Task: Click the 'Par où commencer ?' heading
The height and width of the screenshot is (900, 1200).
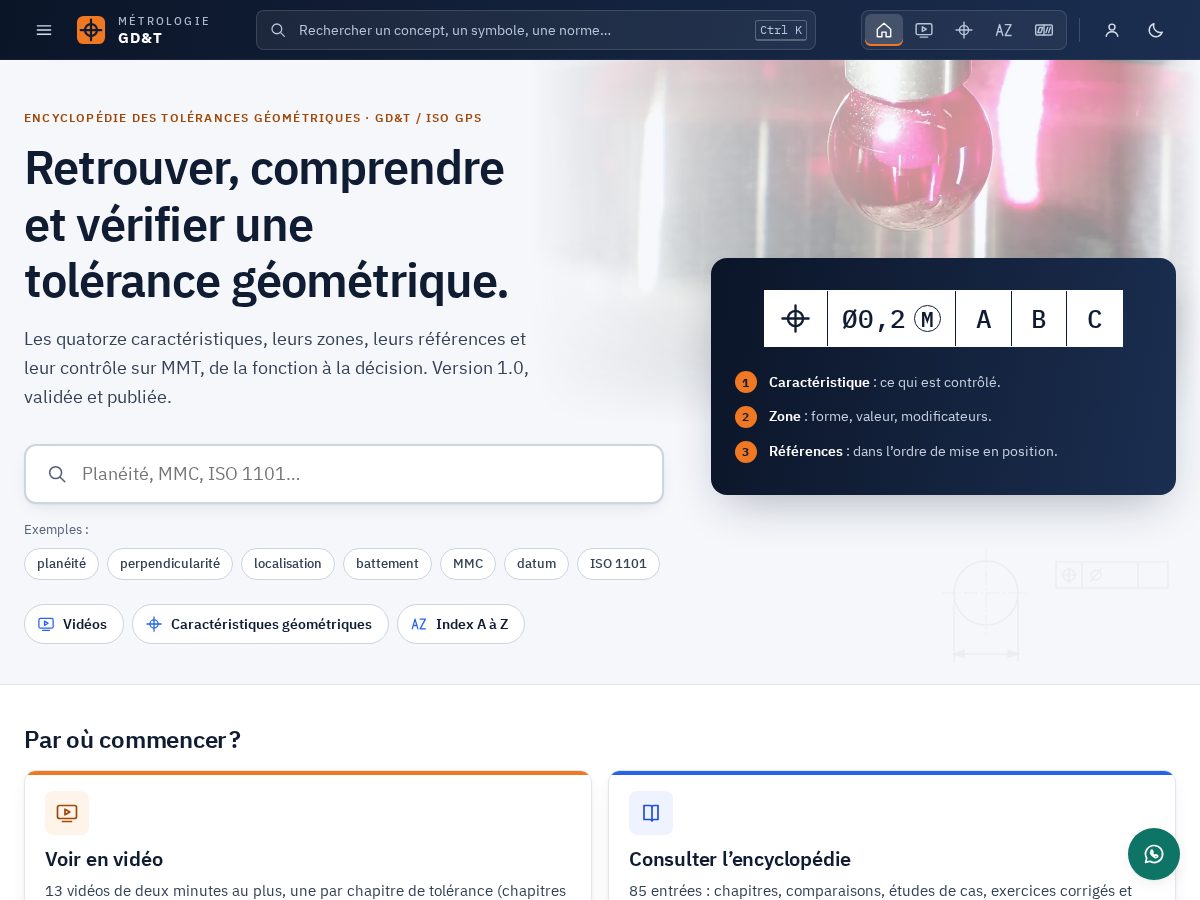Action: (x=132, y=740)
